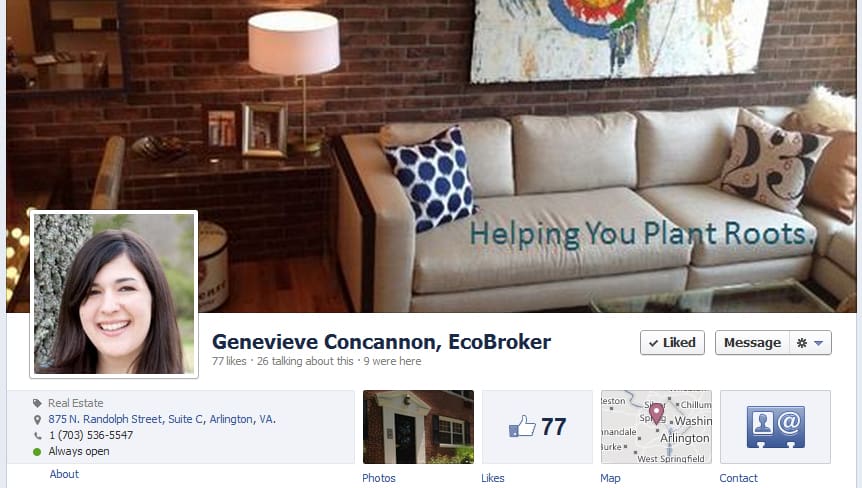Click the thumbs-up Likes icon

tap(522, 426)
